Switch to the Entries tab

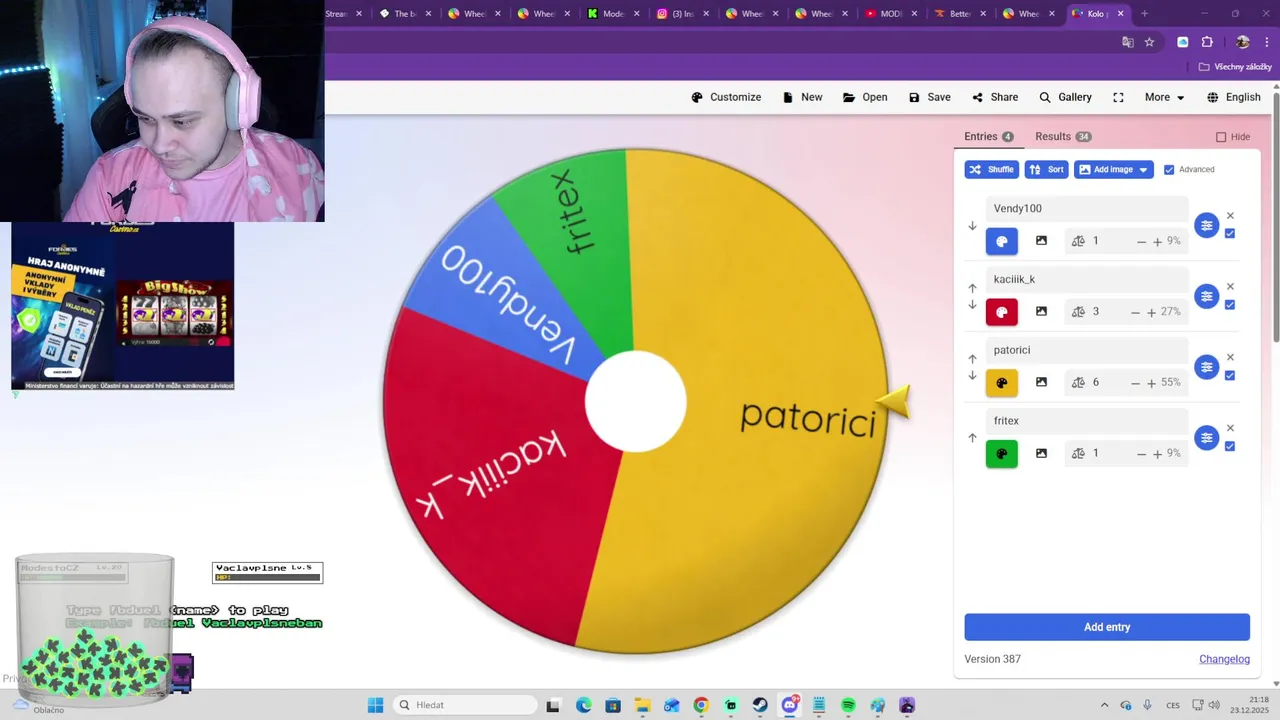pos(988,136)
